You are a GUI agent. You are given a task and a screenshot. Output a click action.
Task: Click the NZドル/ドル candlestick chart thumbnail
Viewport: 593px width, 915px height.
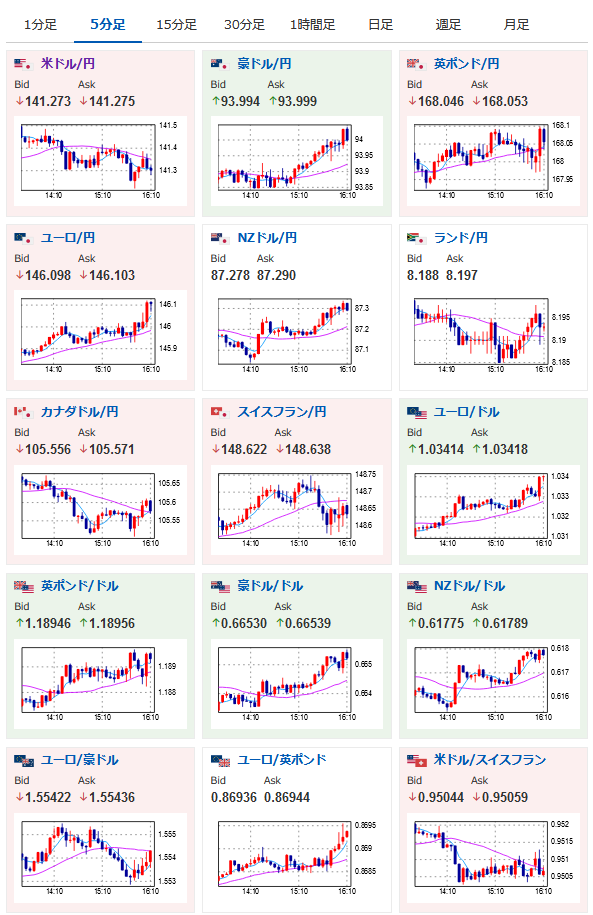click(489, 683)
